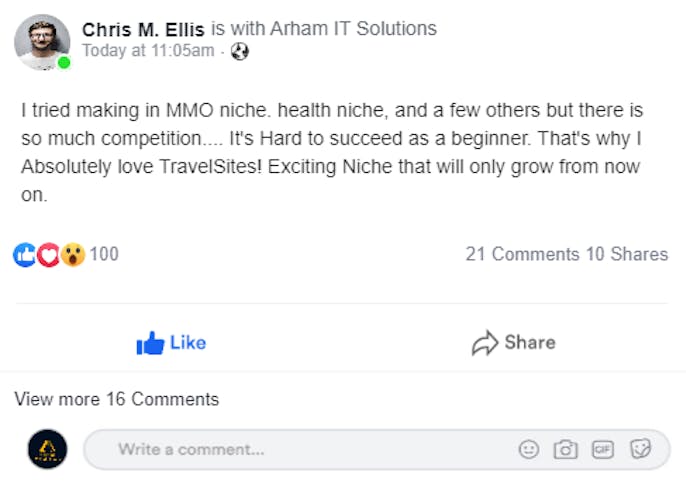Open the Today at 11:05am timestamp
The image size is (686, 483).
point(147,50)
